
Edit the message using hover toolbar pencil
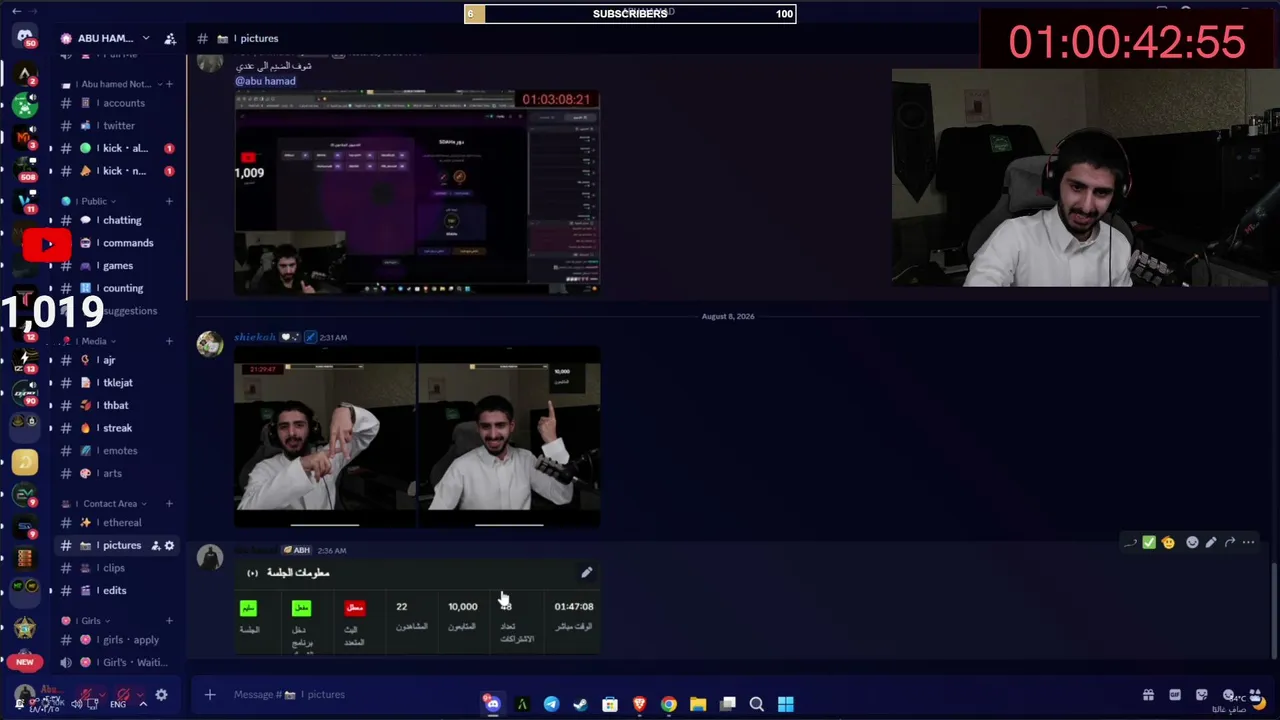coord(1211,543)
